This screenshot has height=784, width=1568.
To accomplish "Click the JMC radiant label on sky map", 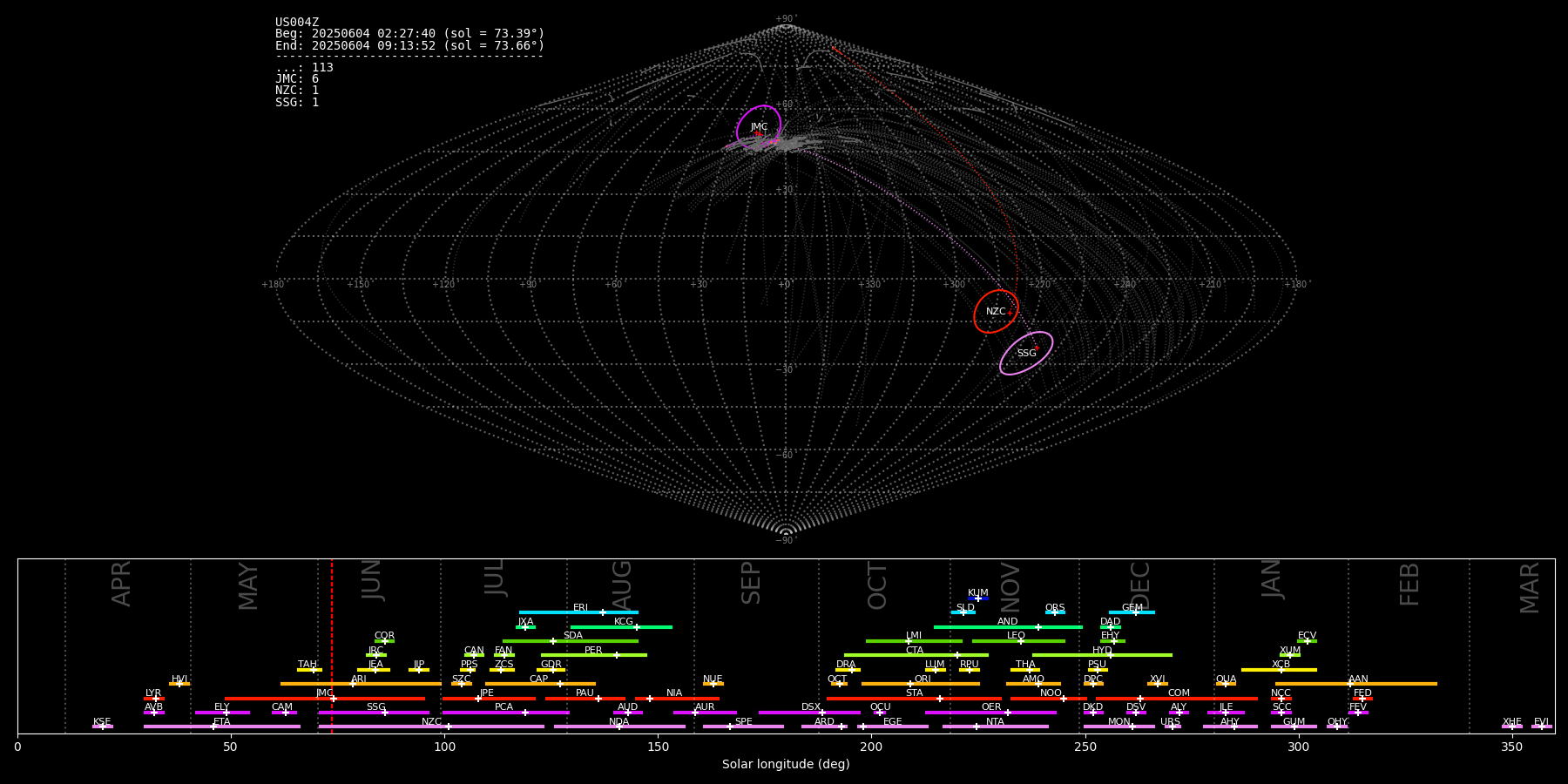I will click(760, 127).
